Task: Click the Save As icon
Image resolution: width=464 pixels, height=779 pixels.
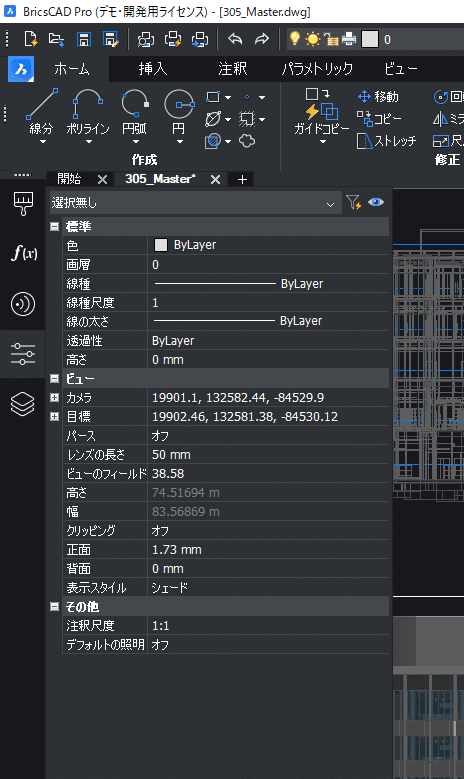Action: (x=110, y=39)
